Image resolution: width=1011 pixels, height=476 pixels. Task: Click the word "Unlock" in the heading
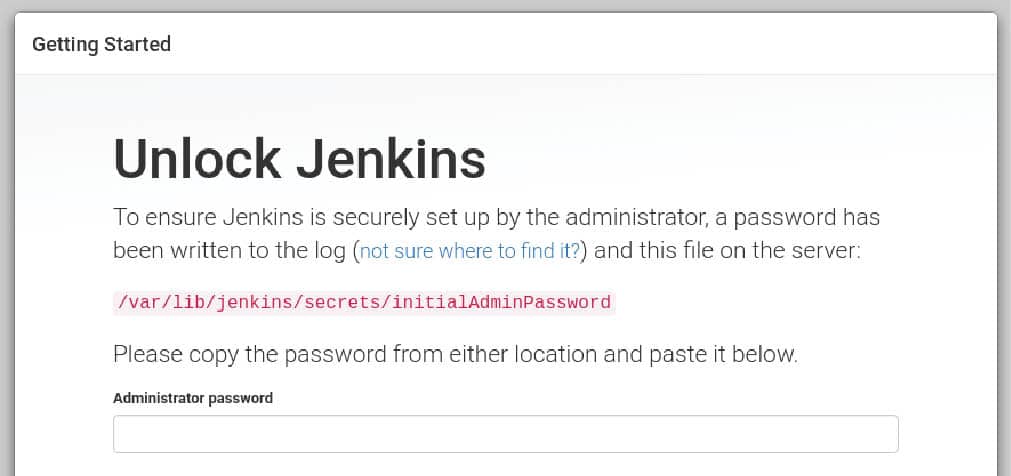point(197,158)
